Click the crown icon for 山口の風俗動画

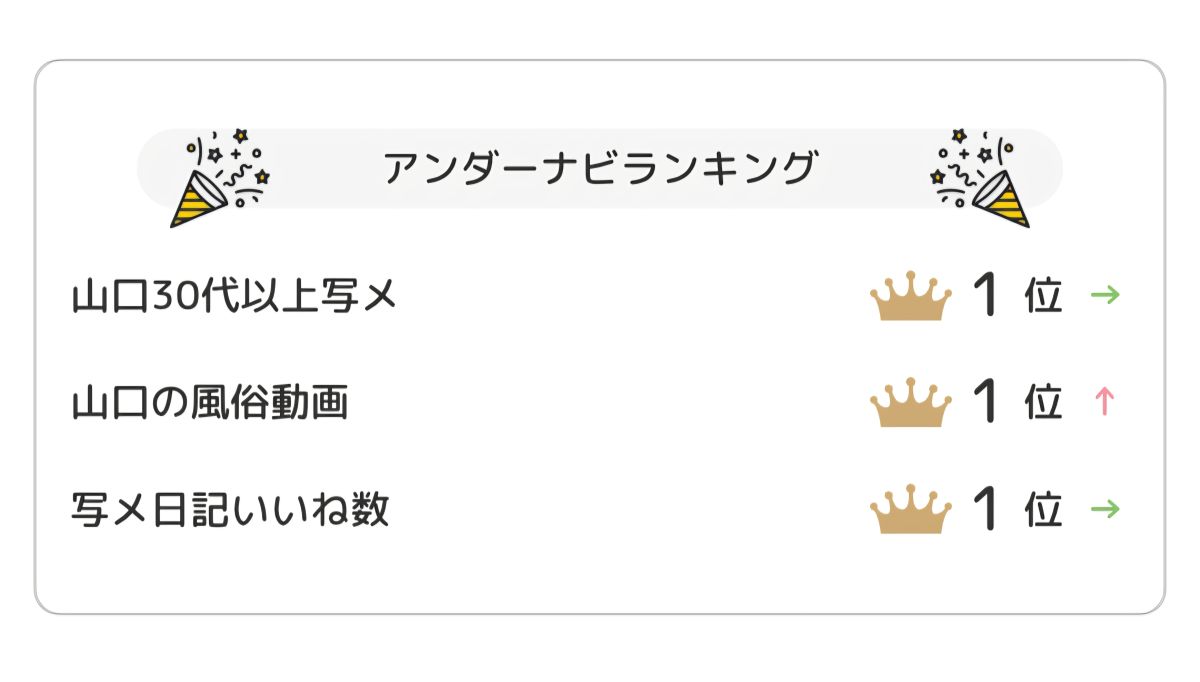(910, 404)
